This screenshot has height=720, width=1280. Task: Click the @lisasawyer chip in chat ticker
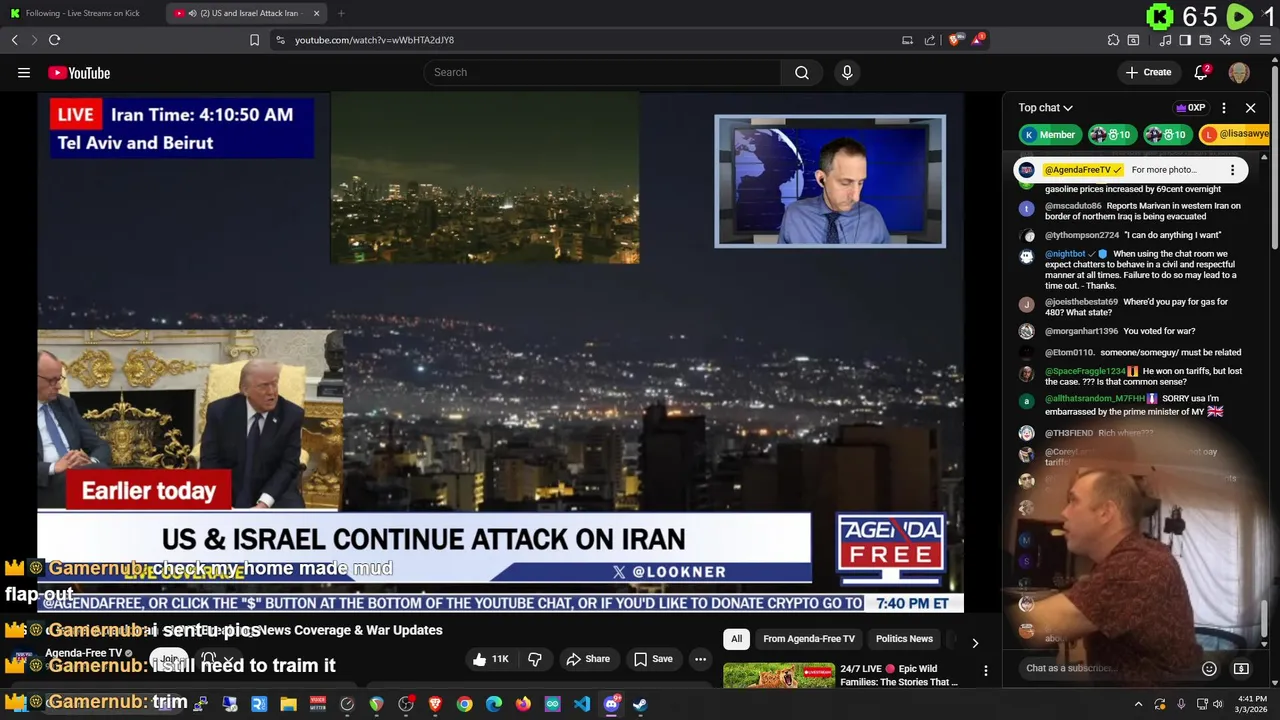[x=1236, y=134]
